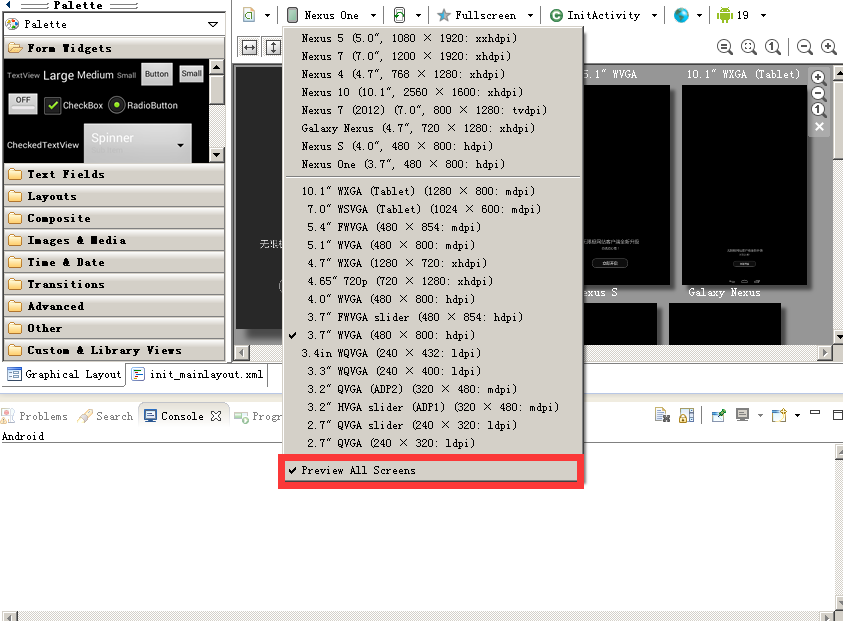This screenshot has height=621, width=843.
Task: Open the Problems view tab
Action: click(x=35, y=416)
